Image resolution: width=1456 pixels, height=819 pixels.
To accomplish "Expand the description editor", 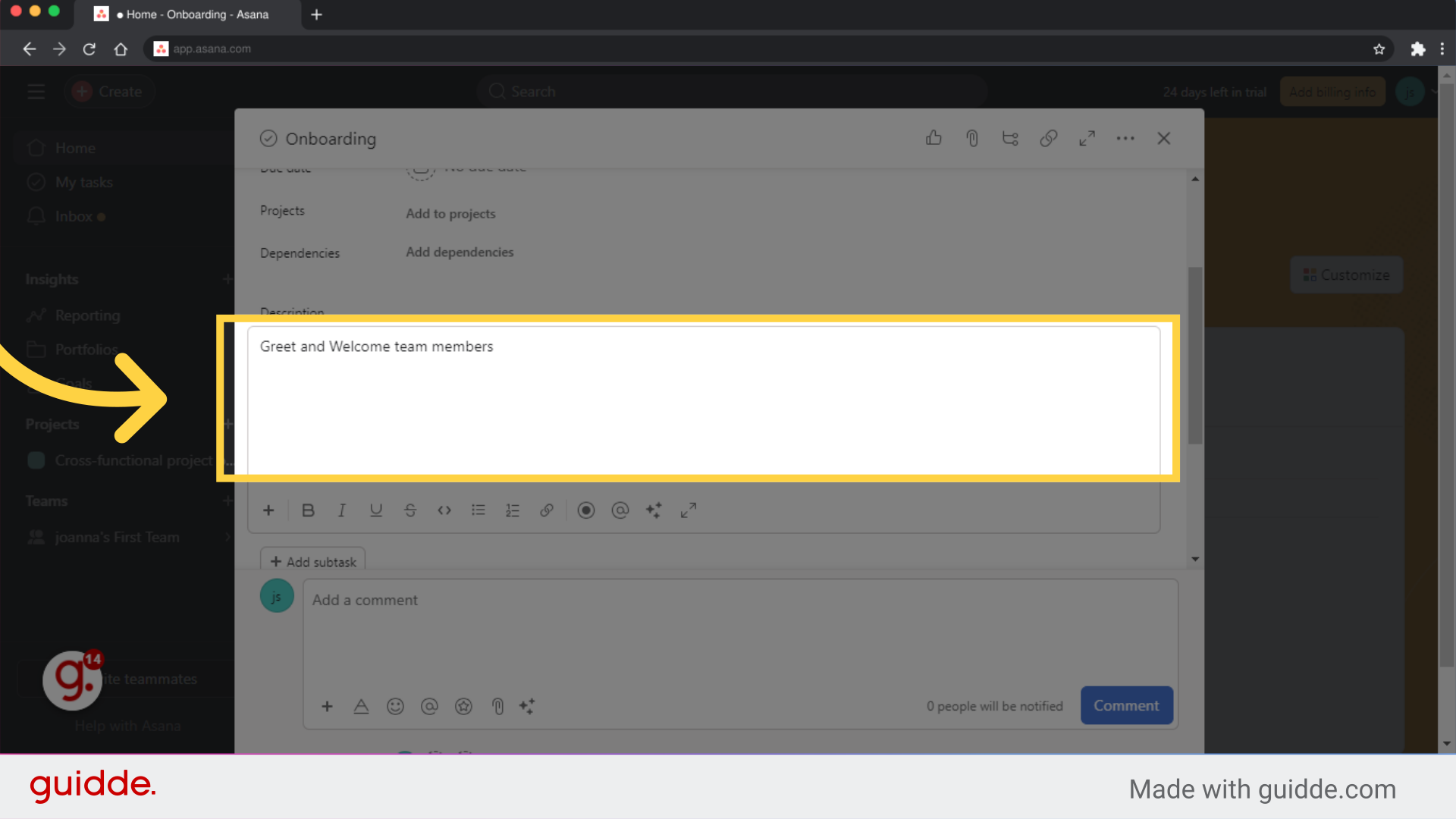I will 689,510.
